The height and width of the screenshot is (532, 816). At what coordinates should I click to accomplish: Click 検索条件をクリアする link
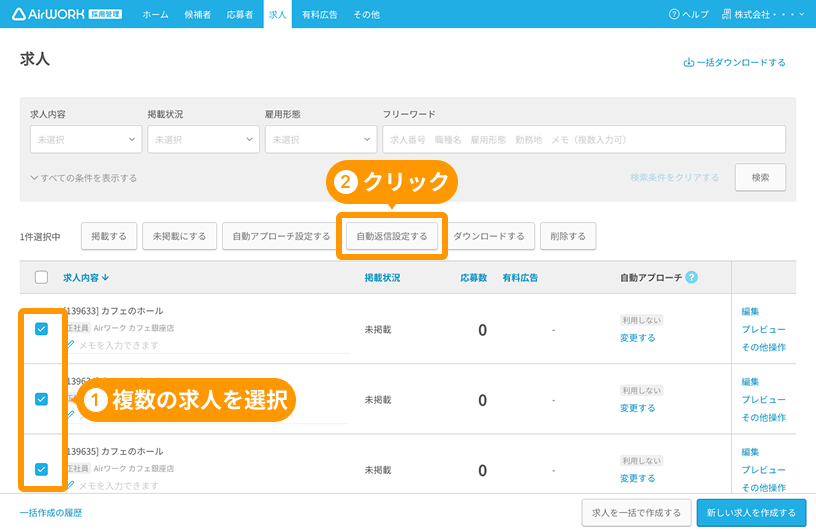[674, 178]
